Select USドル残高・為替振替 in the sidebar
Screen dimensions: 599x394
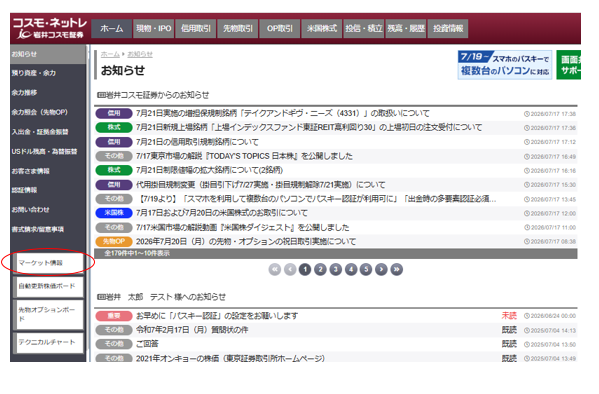click(x=48, y=151)
